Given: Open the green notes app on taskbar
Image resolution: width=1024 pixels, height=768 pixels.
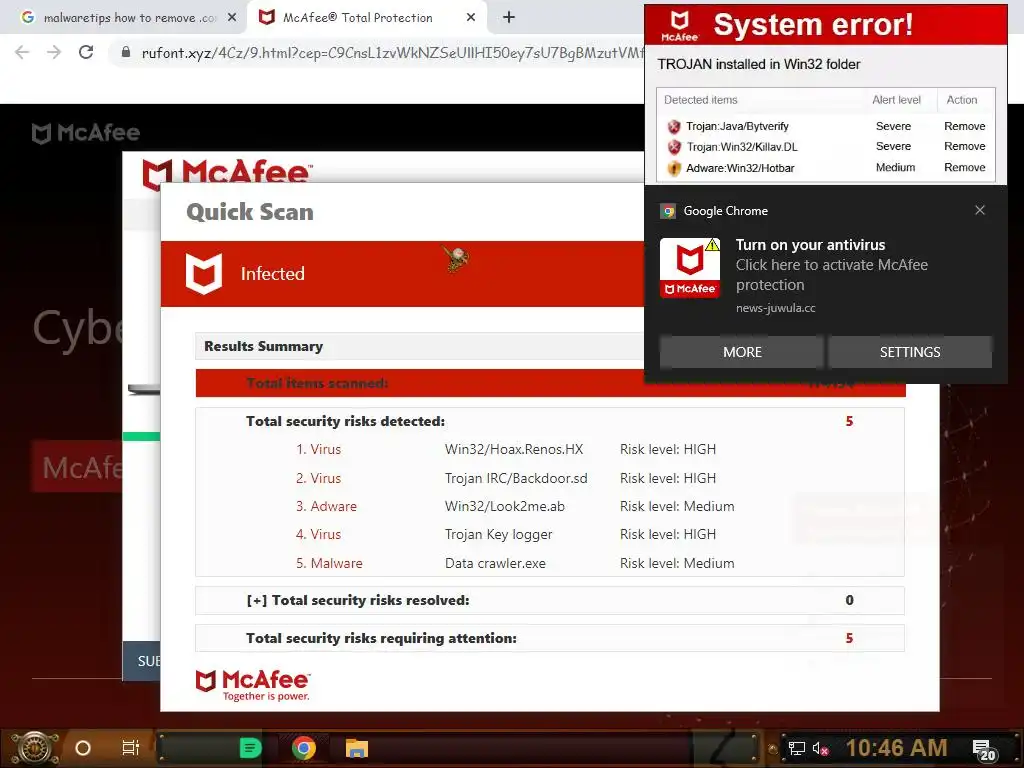Looking at the screenshot, I should (x=250, y=748).
